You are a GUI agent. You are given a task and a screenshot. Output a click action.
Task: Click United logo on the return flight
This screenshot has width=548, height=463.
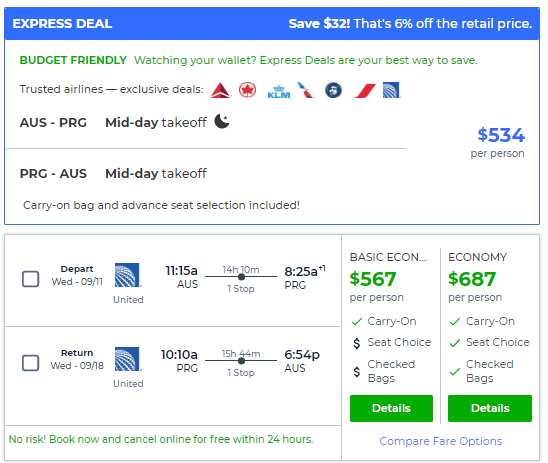point(128,359)
